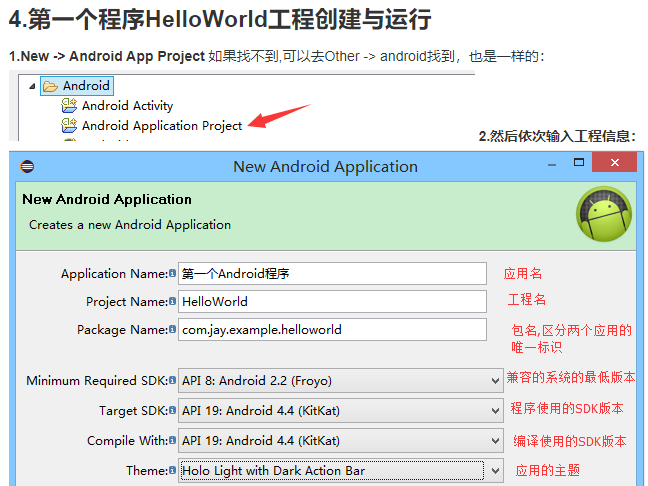Click the Android folder icon

pyautogui.click(x=50, y=86)
